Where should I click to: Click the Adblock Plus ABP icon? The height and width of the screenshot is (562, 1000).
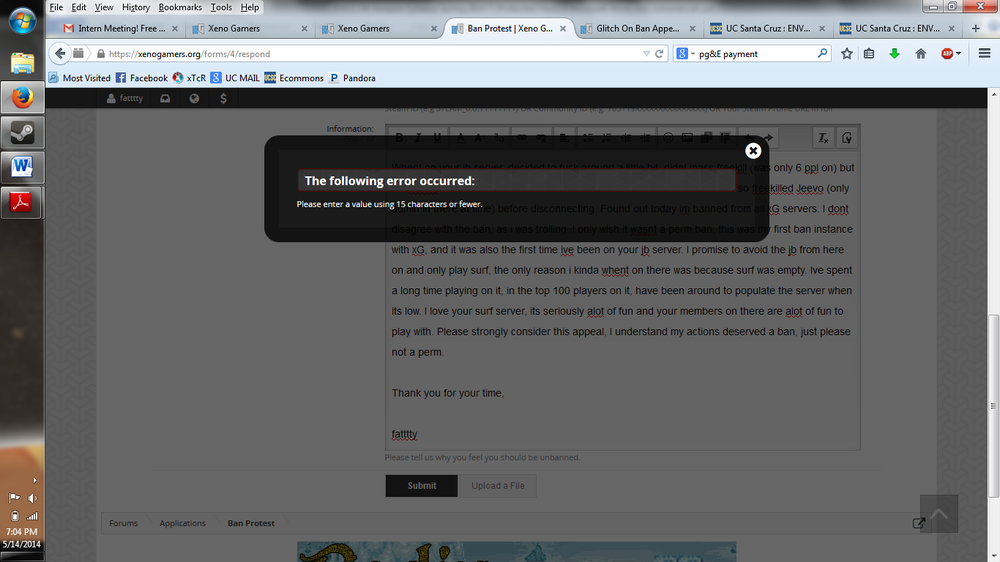pos(947,54)
